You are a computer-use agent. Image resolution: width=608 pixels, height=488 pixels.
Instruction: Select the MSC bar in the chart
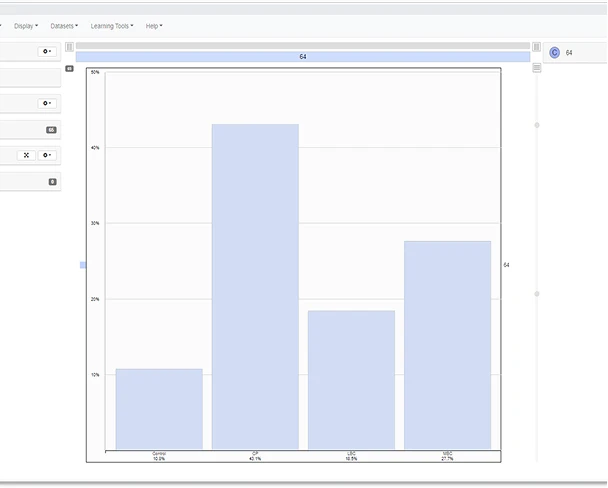coord(447,345)
